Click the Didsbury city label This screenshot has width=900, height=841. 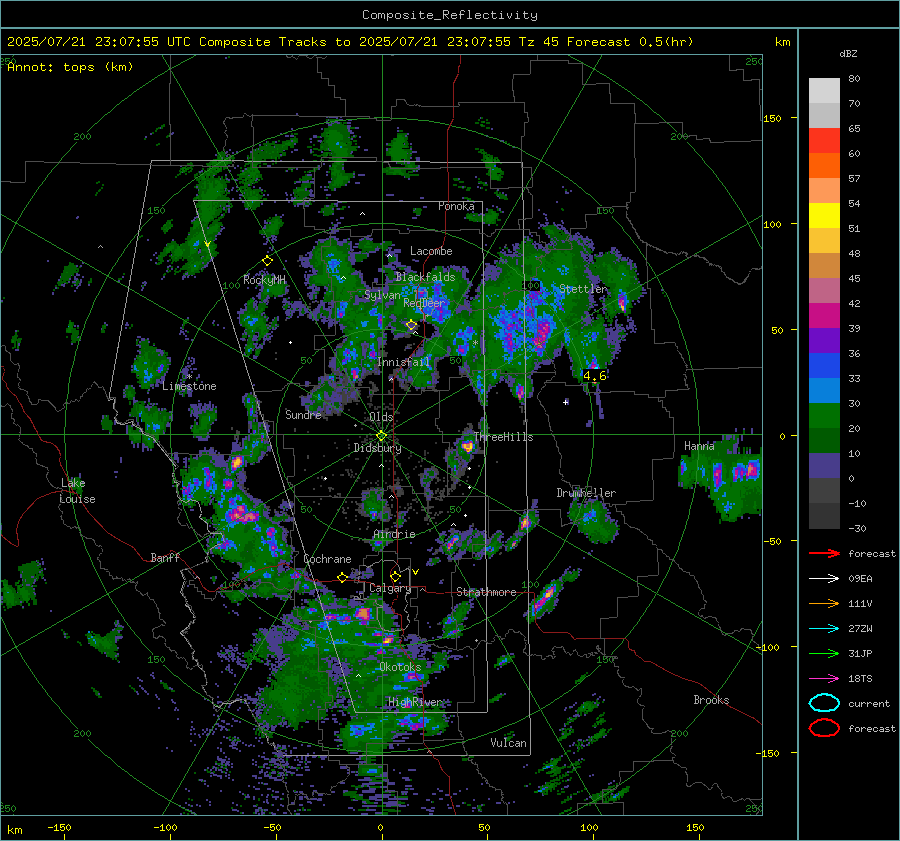[377, 448]
